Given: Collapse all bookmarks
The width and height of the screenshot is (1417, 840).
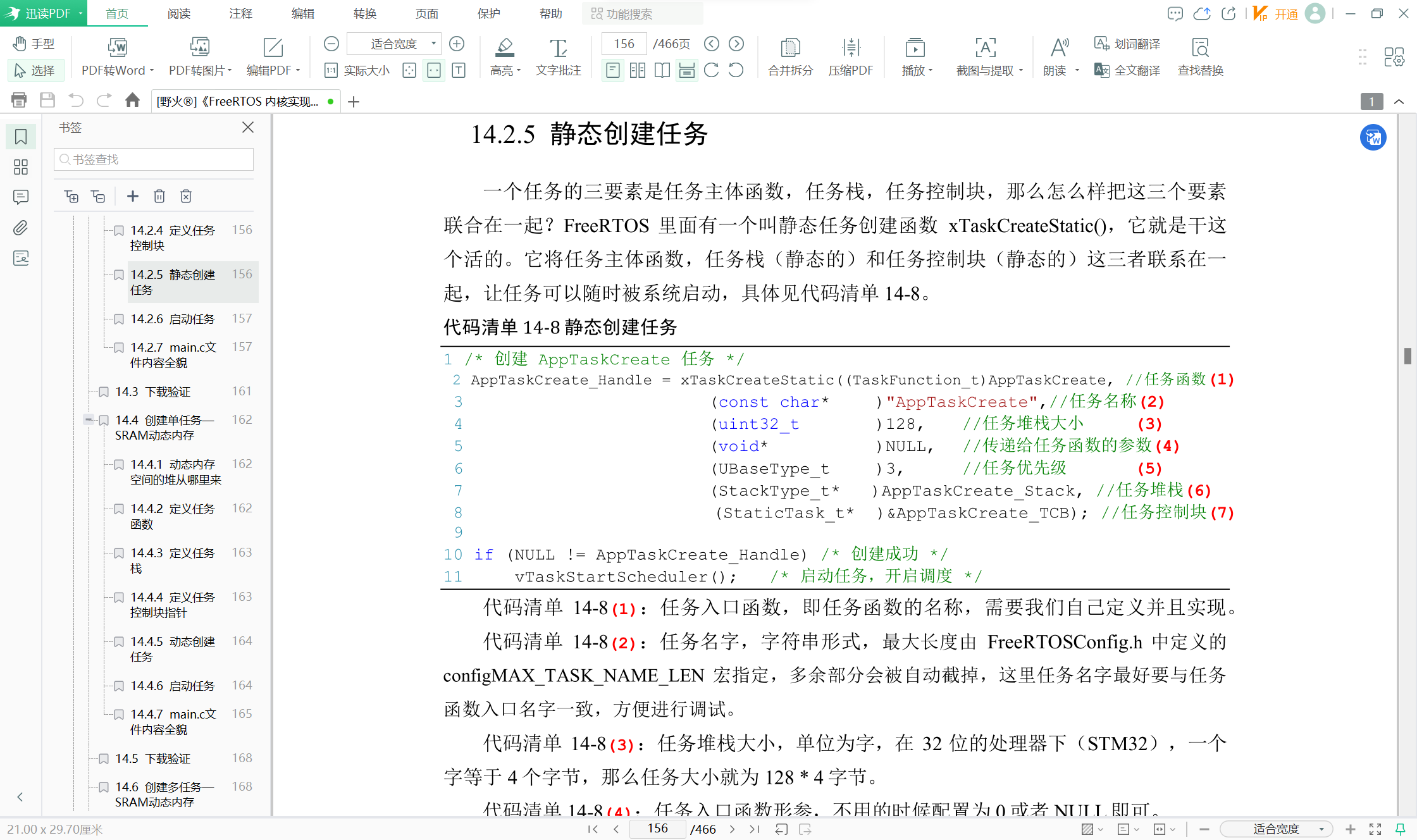Looking at the screenshot, I should [98, 196].
